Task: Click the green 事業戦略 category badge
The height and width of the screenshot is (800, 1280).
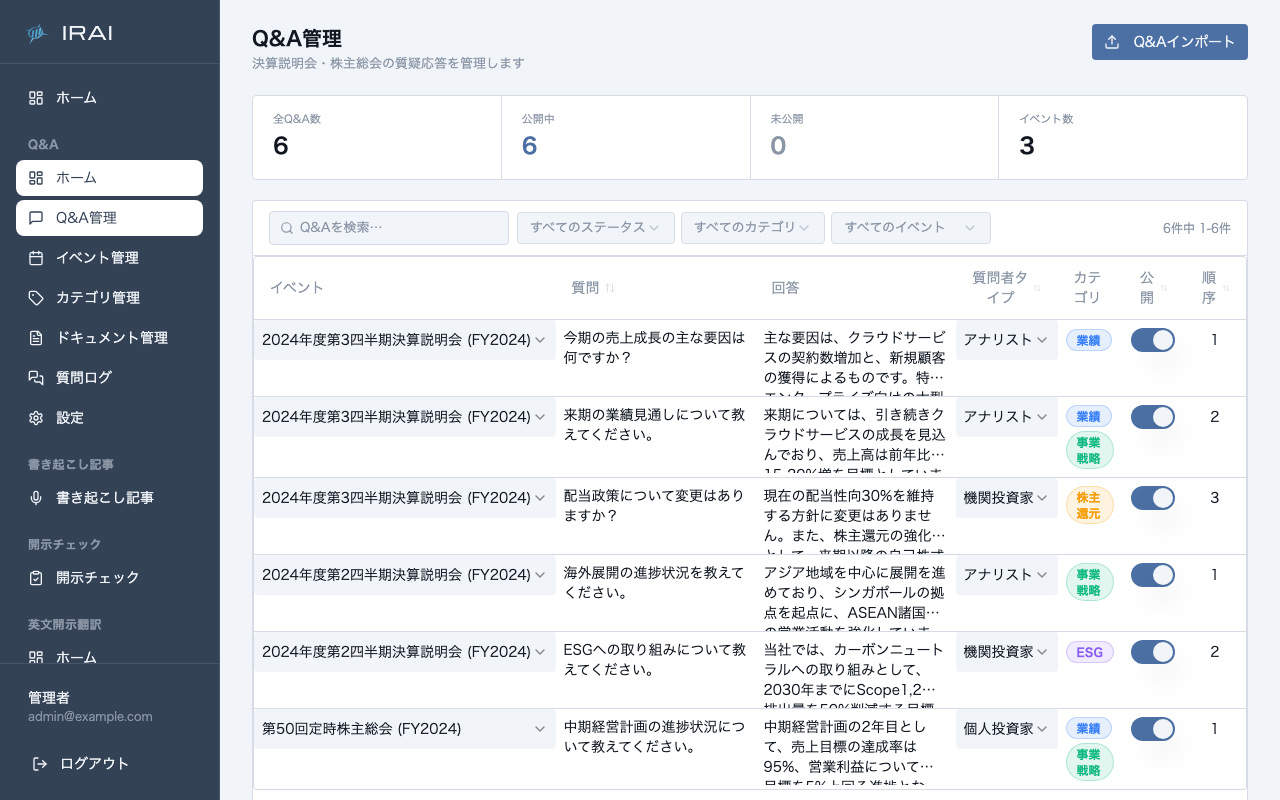Action: 1090,450
